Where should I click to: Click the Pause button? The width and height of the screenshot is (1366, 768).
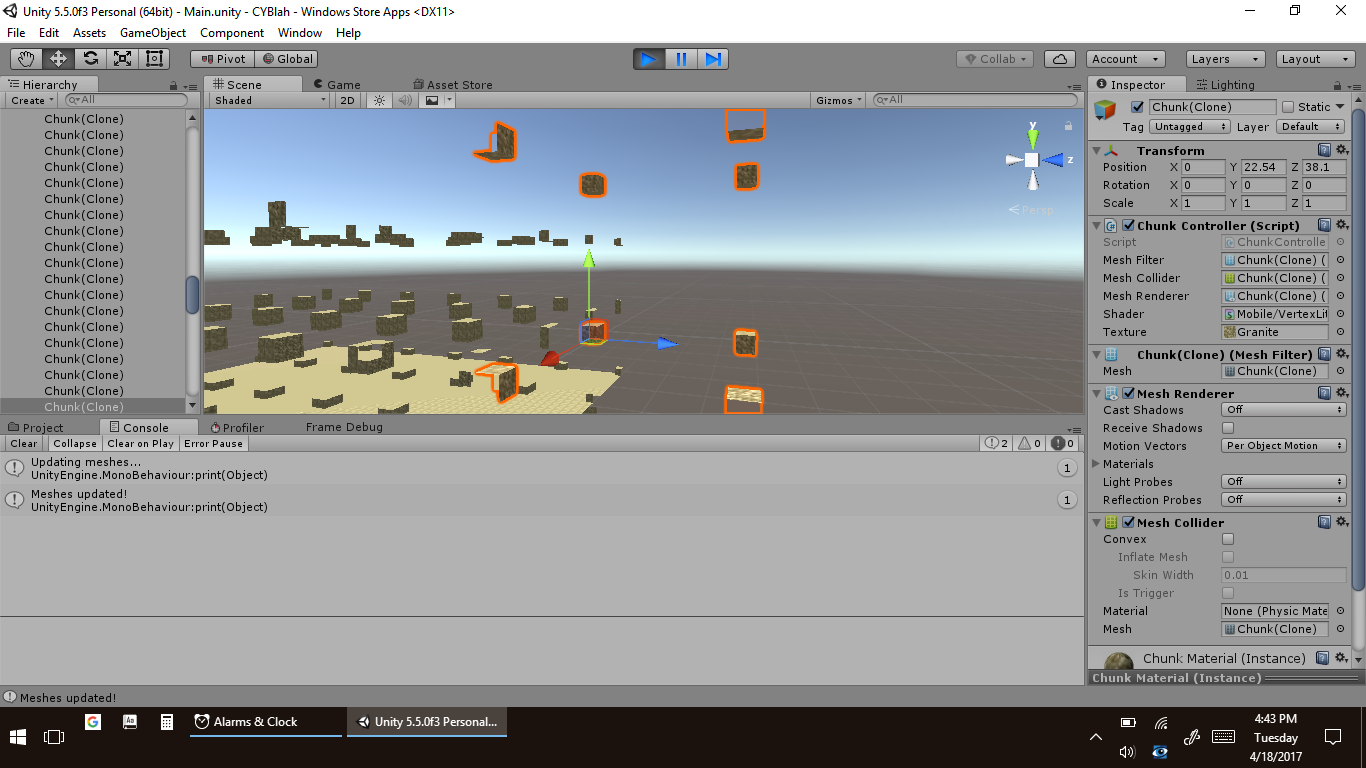681,59
